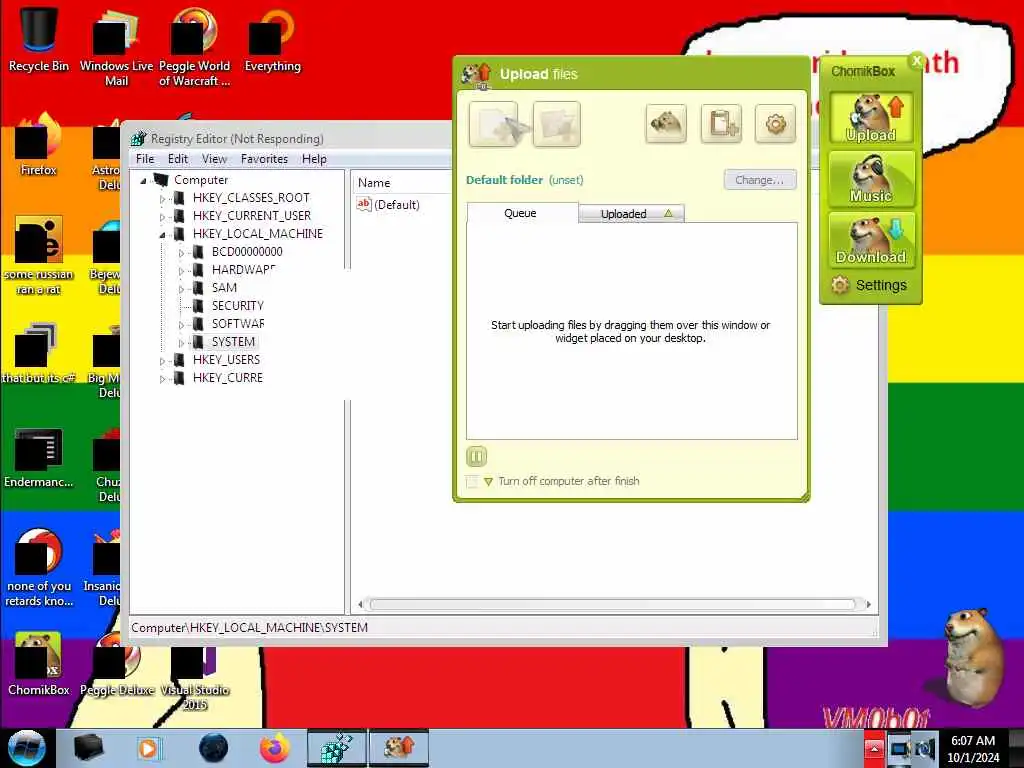The width and height of the screenshot is (1024, 768).
Task: Open Edit menu in Registry Editor
Action: (178, 159)
